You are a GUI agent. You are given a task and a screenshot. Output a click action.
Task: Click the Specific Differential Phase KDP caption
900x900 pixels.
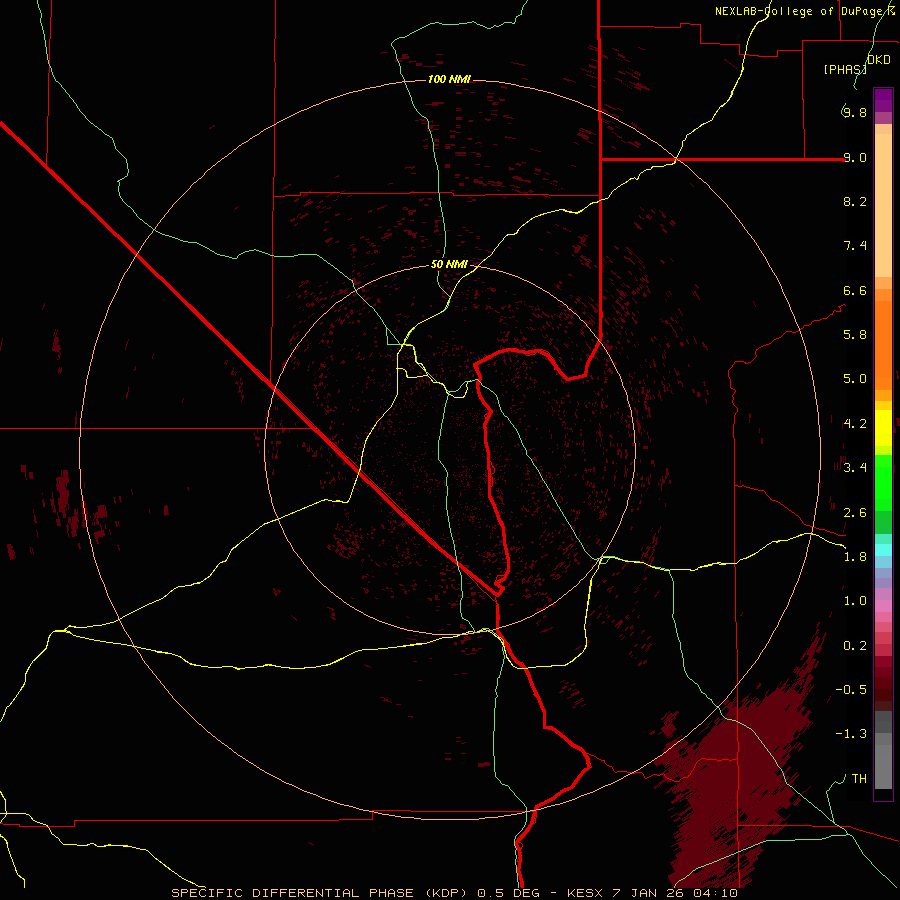click(454, 893)
